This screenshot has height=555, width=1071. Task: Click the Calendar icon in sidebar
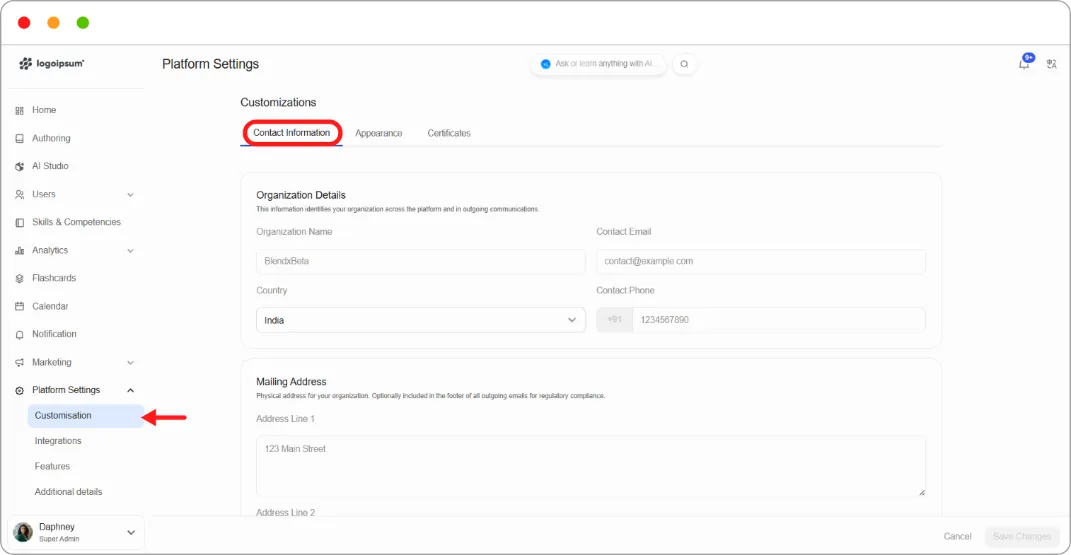pyautogui.click(x=19, y=307)
